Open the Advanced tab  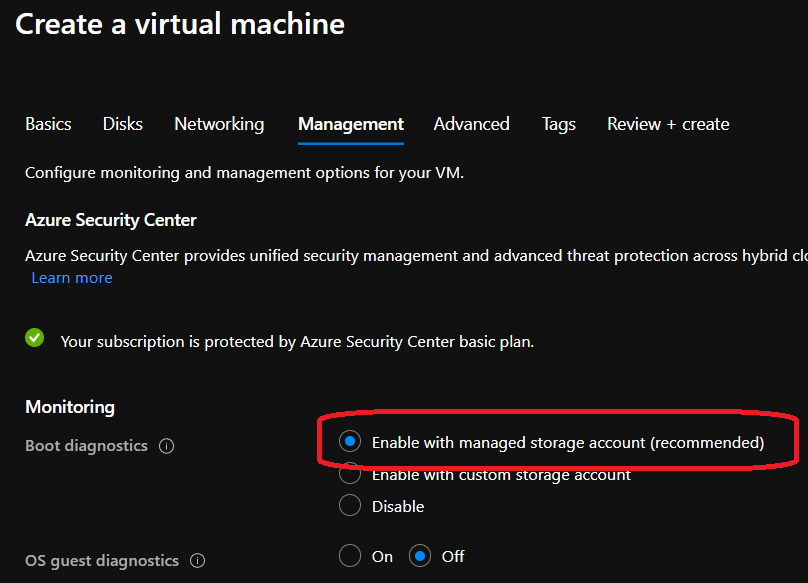[x=471, y=124]
